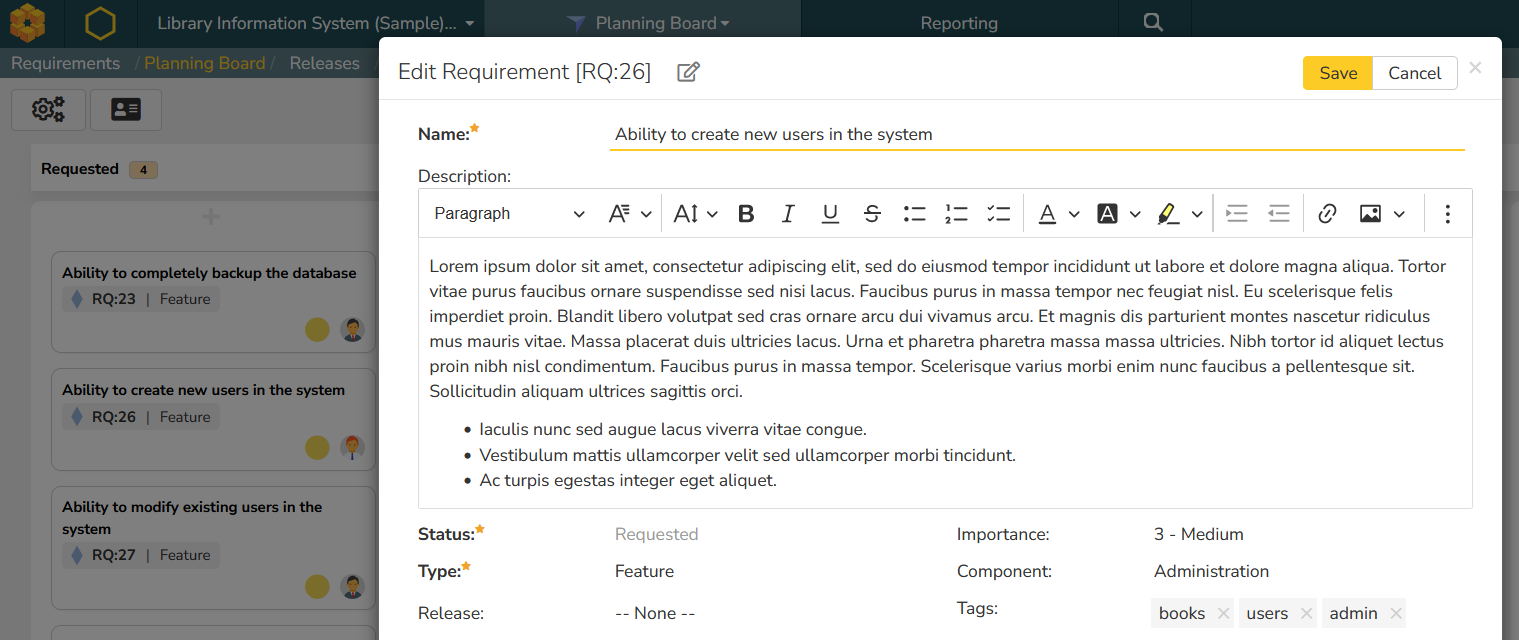Screen dimensions: 1519x640
Task: Insert a to-do checklist
Action: coord(998,214)
